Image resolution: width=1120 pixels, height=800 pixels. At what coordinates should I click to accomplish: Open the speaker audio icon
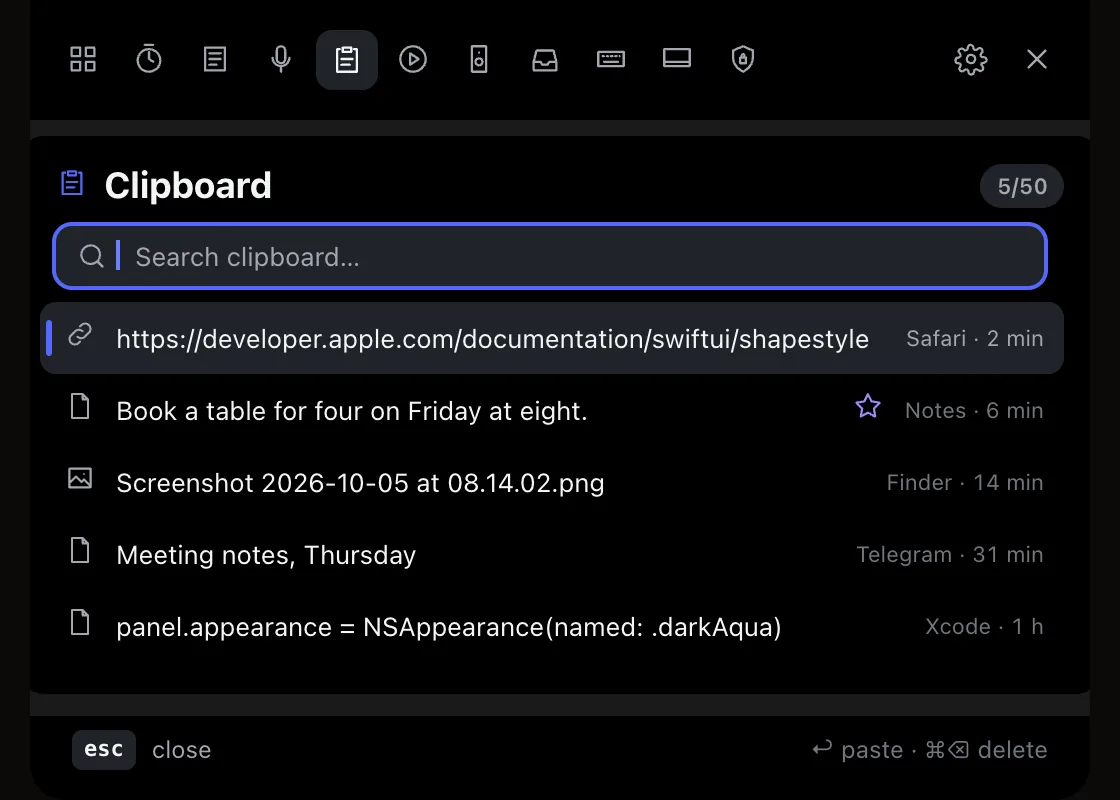[479, 59]
